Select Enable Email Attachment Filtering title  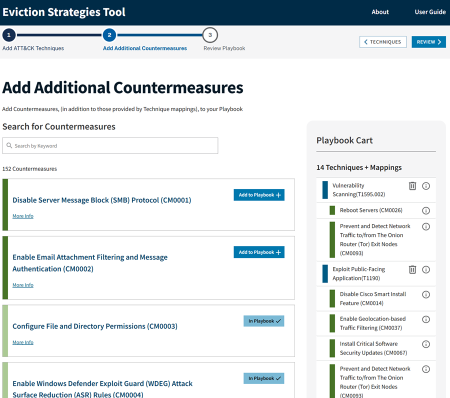(x=90, y=263)
